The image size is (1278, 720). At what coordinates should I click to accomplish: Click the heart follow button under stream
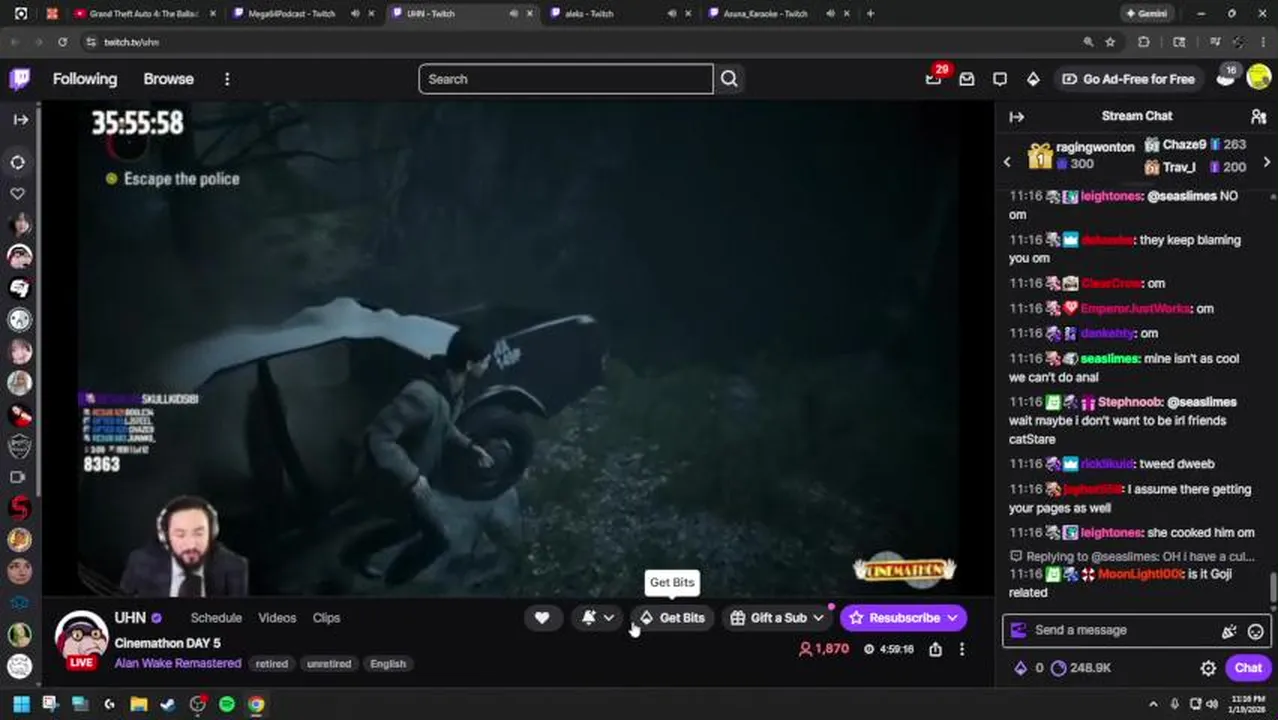[x=542, y=618]
